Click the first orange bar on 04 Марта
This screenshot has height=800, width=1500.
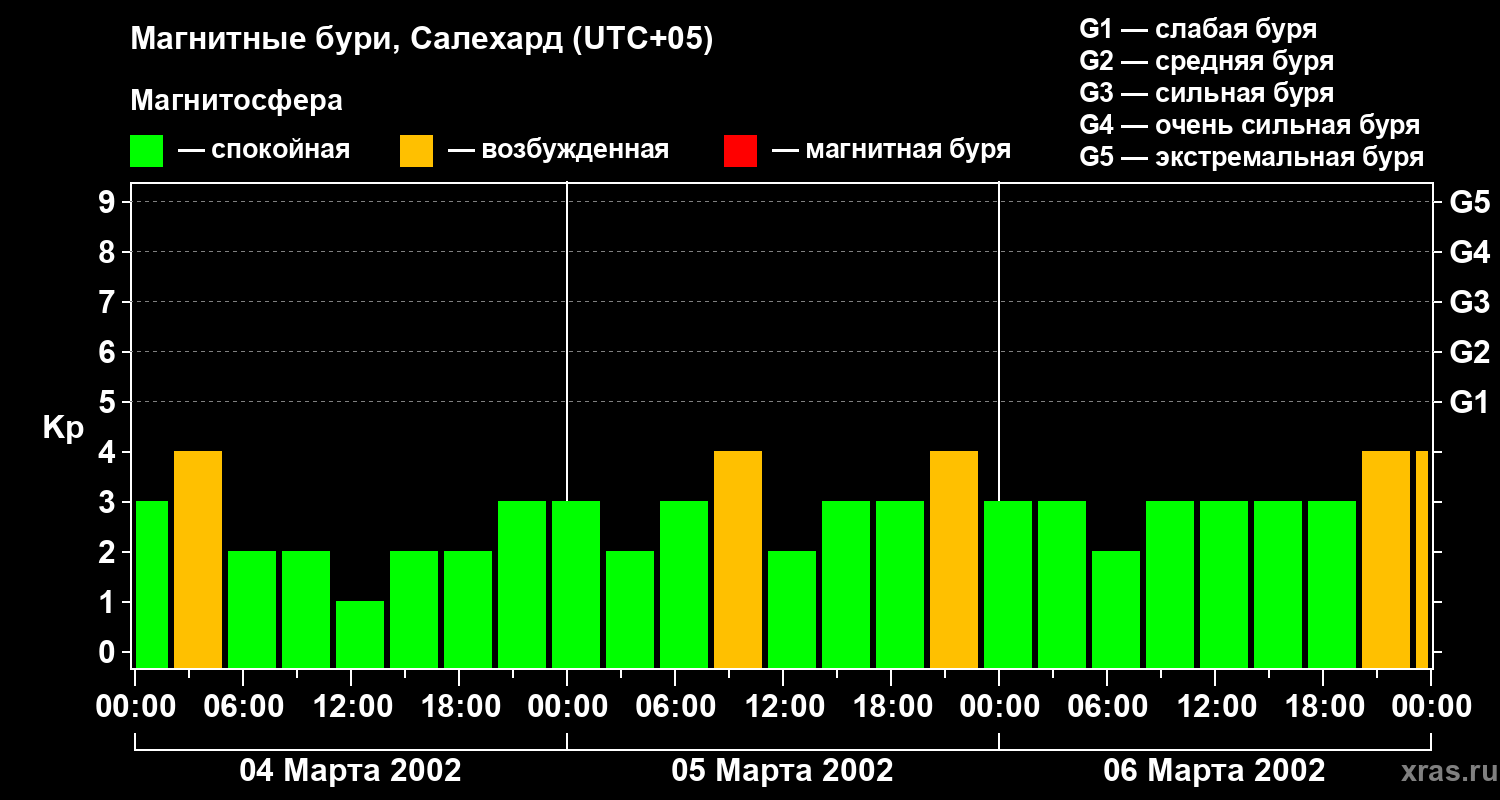point(198,560)
